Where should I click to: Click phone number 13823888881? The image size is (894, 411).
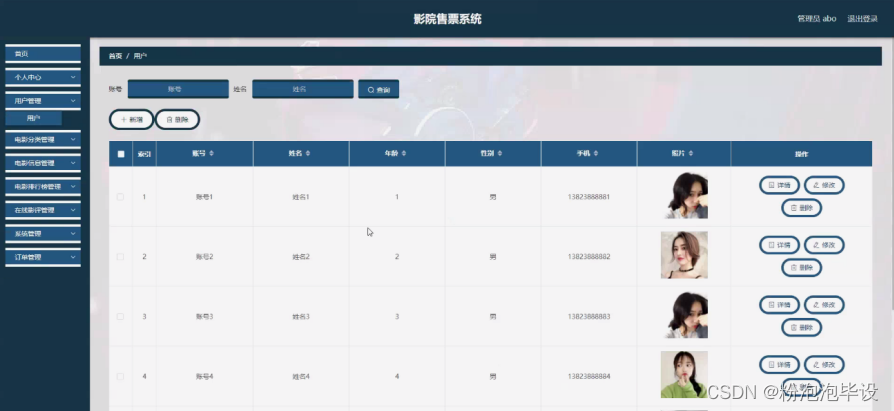click(x=588, y=197)
